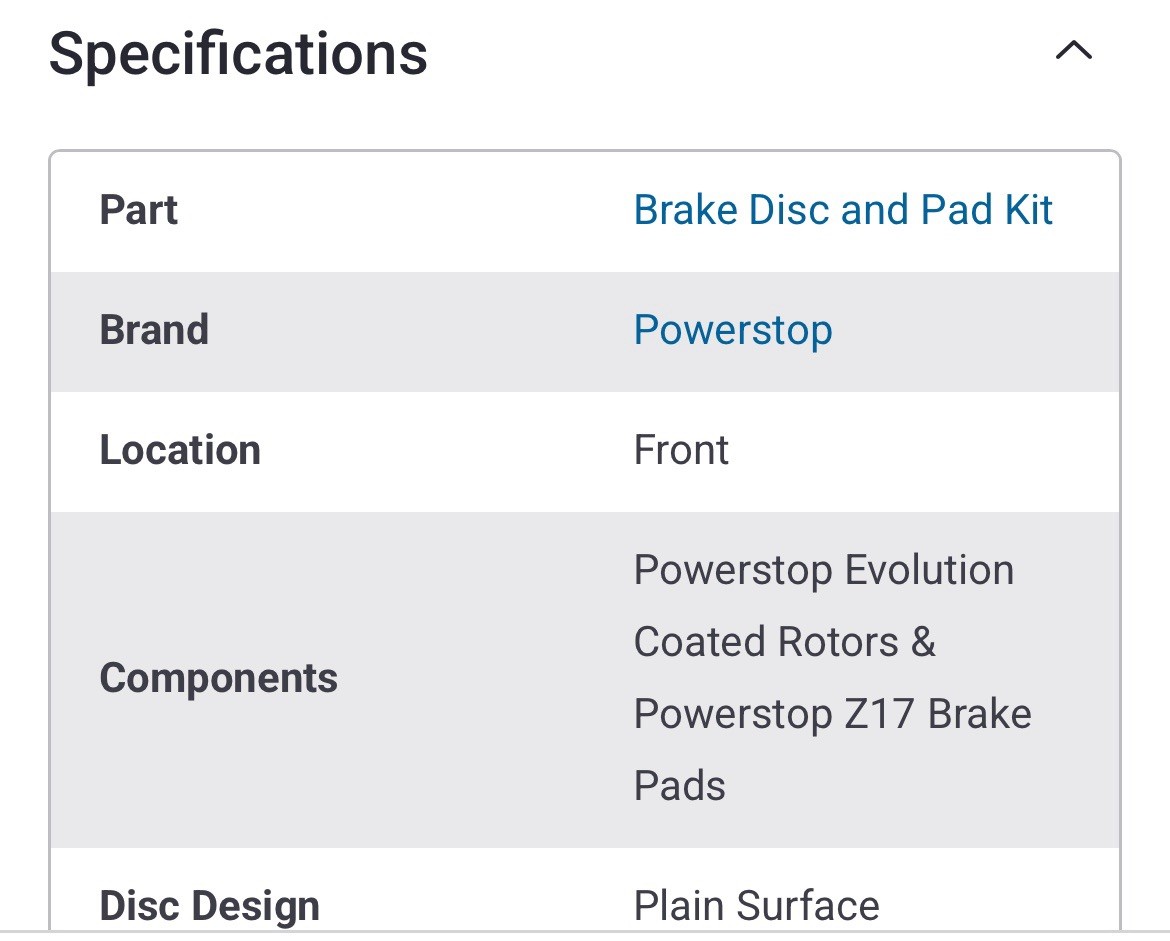Click the Specifications heading
The height and width of the screenshot is (941, 1170).
(x=238, y=54)
